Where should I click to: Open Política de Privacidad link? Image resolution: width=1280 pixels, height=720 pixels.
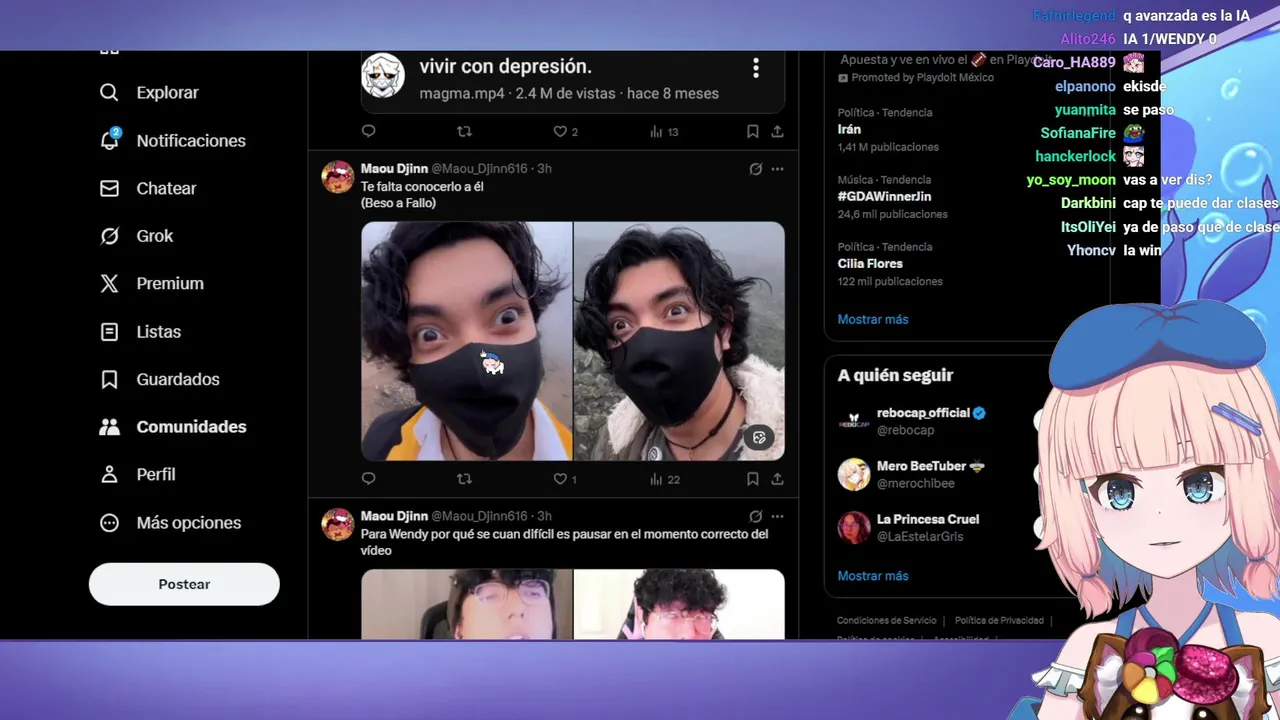[999, 621]
